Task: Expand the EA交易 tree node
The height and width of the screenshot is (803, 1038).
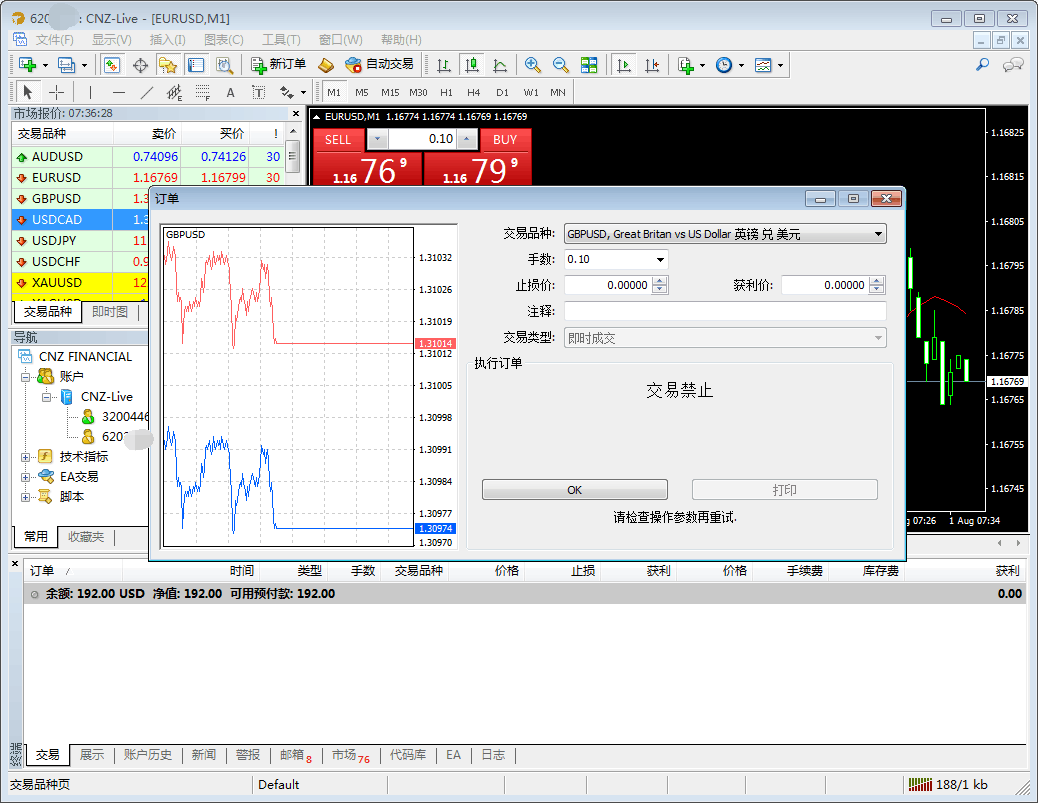Action: 25,477
